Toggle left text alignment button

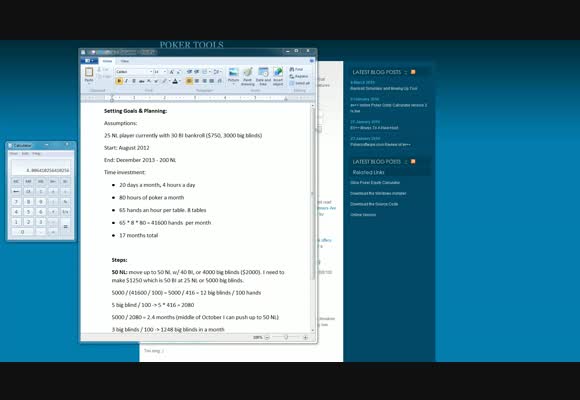(x=189, y=81)
